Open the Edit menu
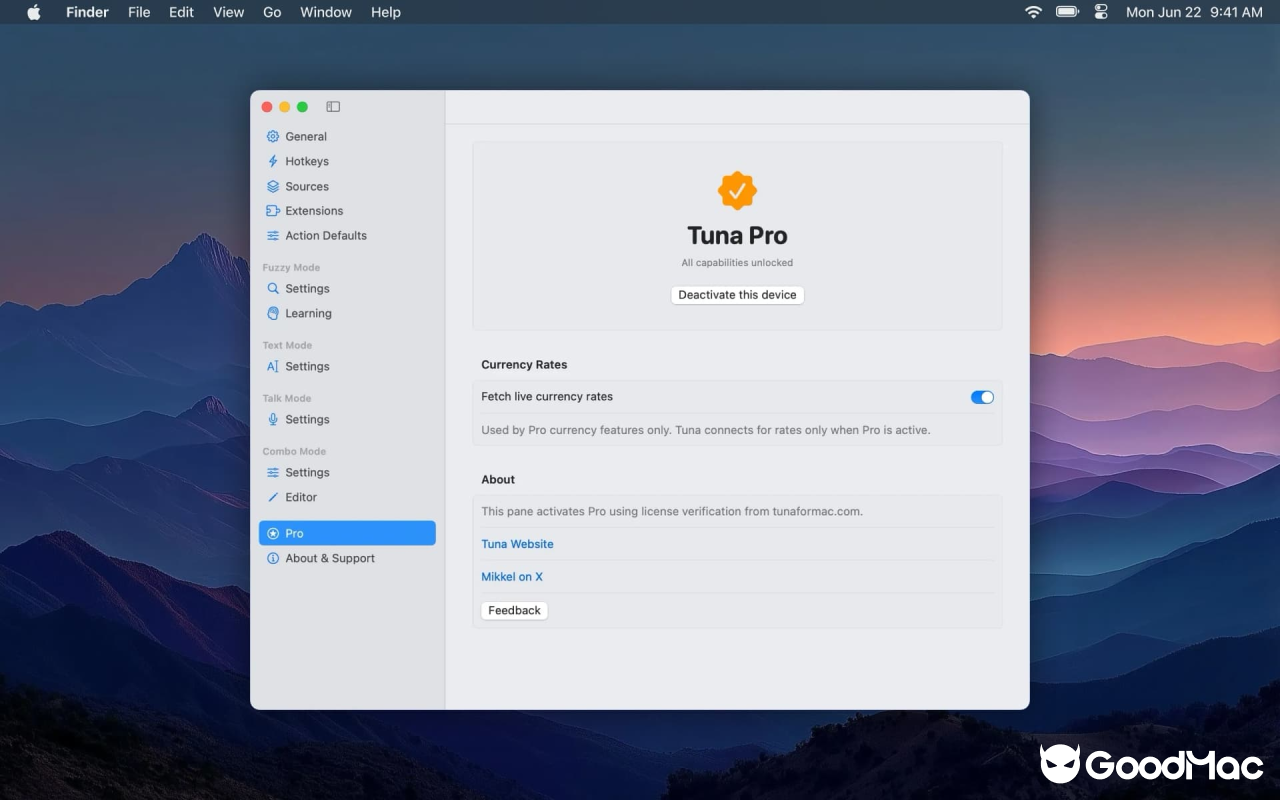Screen dimensions: 1280x800 [181, 12]
